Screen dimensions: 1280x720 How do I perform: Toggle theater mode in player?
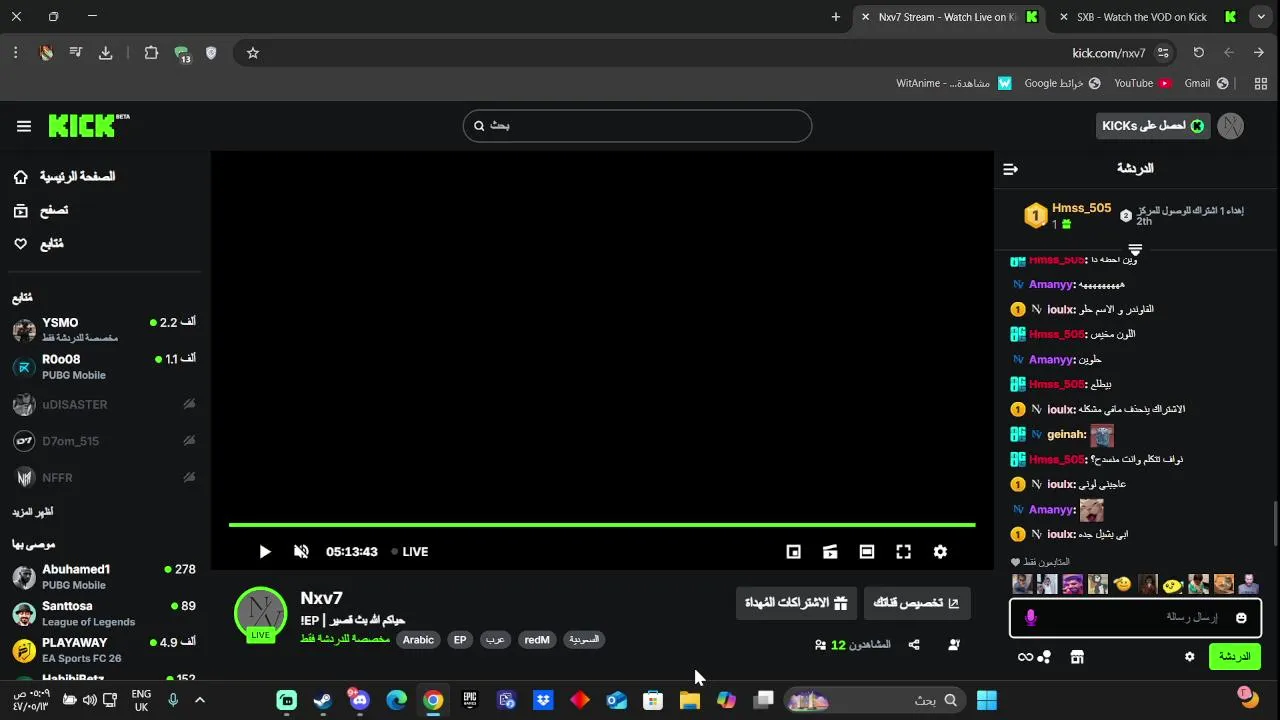pyautogui.click(x=867, y=552)
